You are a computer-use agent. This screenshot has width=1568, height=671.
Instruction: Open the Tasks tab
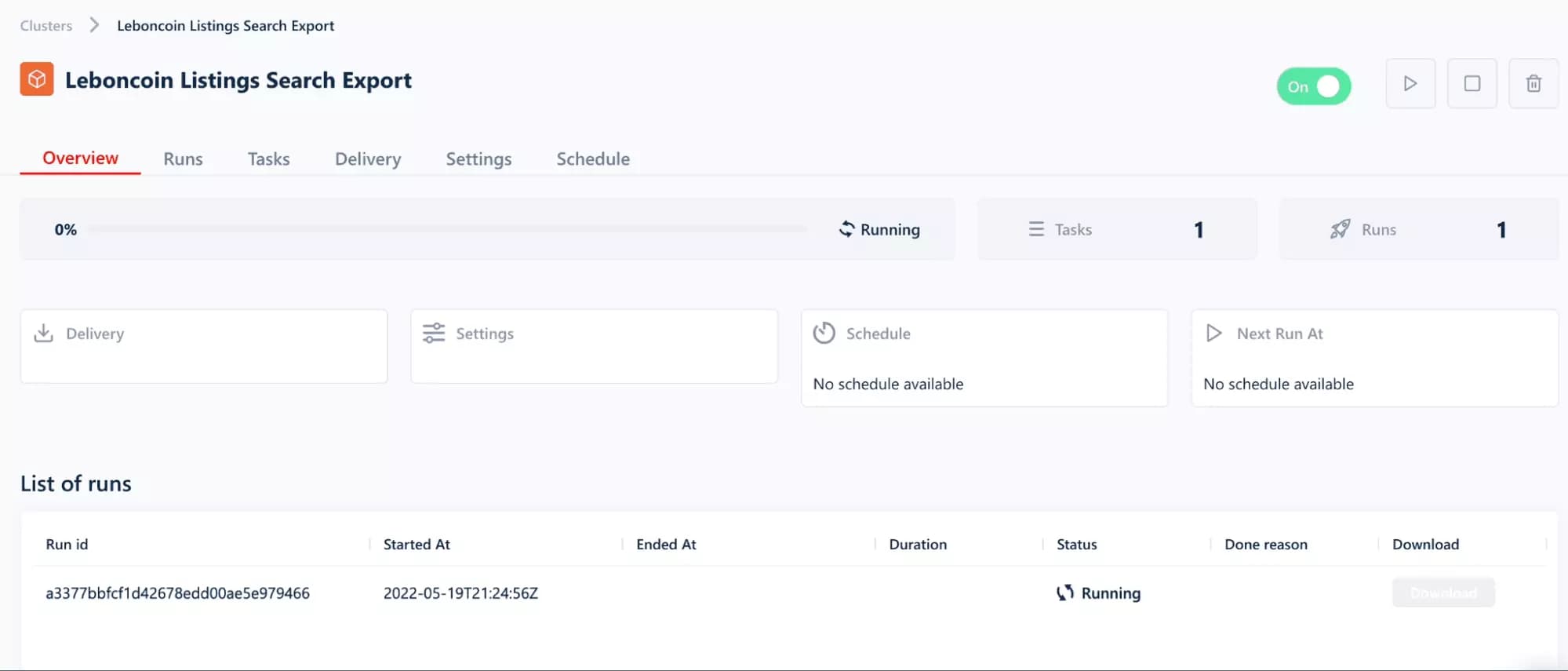[269, 159]
